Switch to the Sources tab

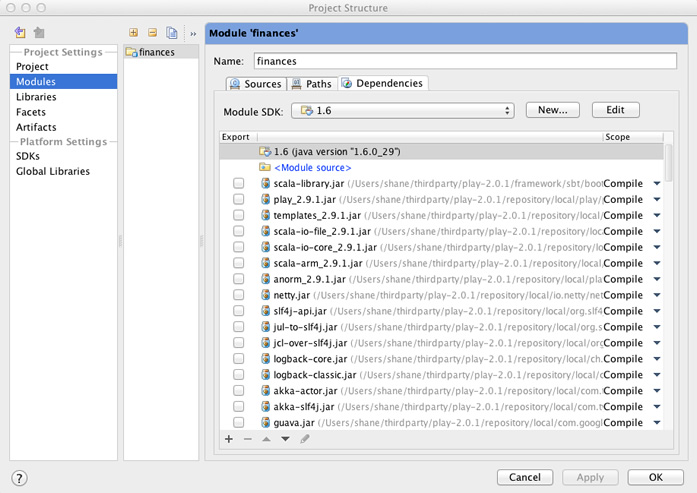[256, 84]
